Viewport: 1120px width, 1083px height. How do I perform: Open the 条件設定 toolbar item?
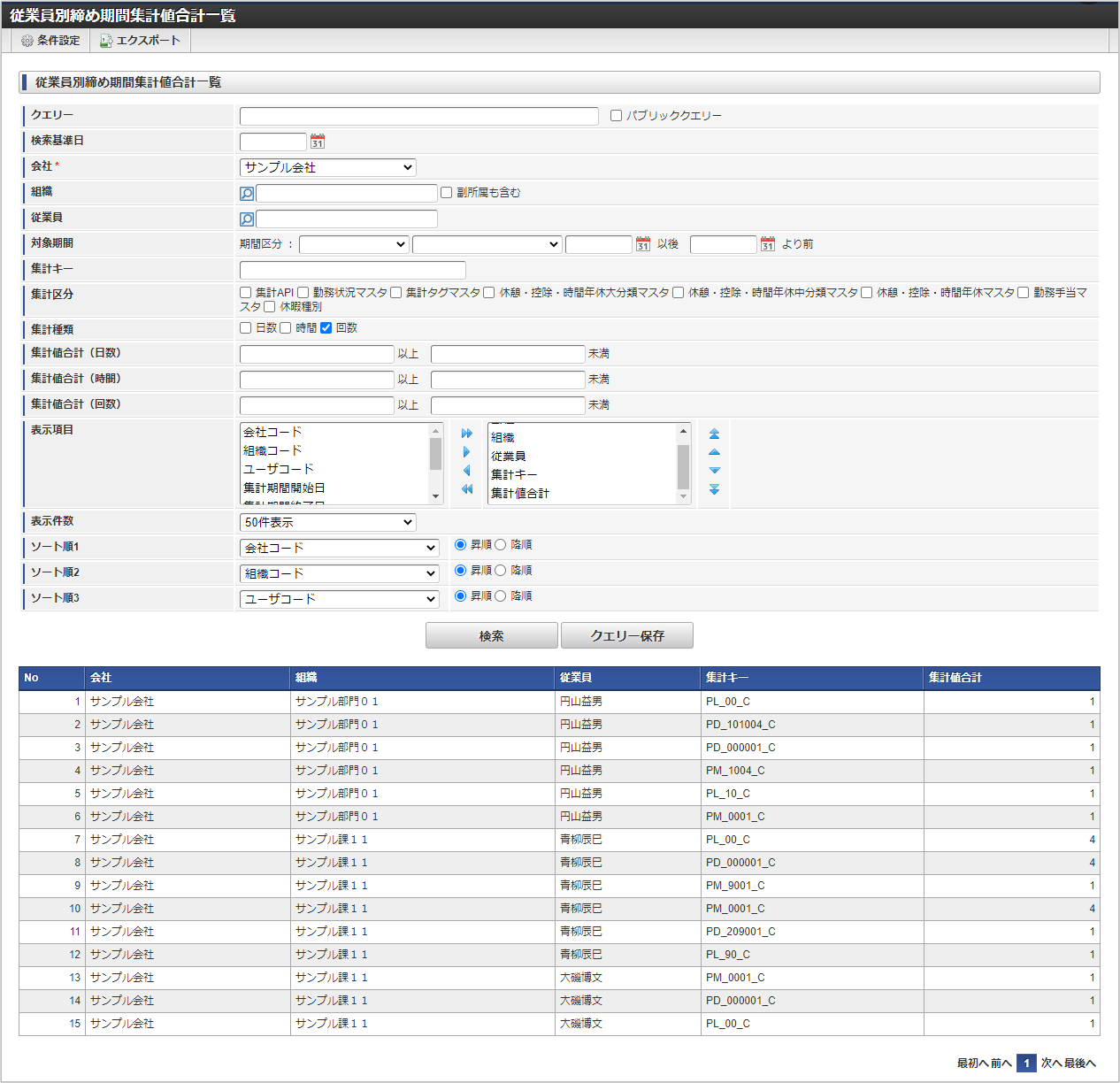tap(50, 41)
